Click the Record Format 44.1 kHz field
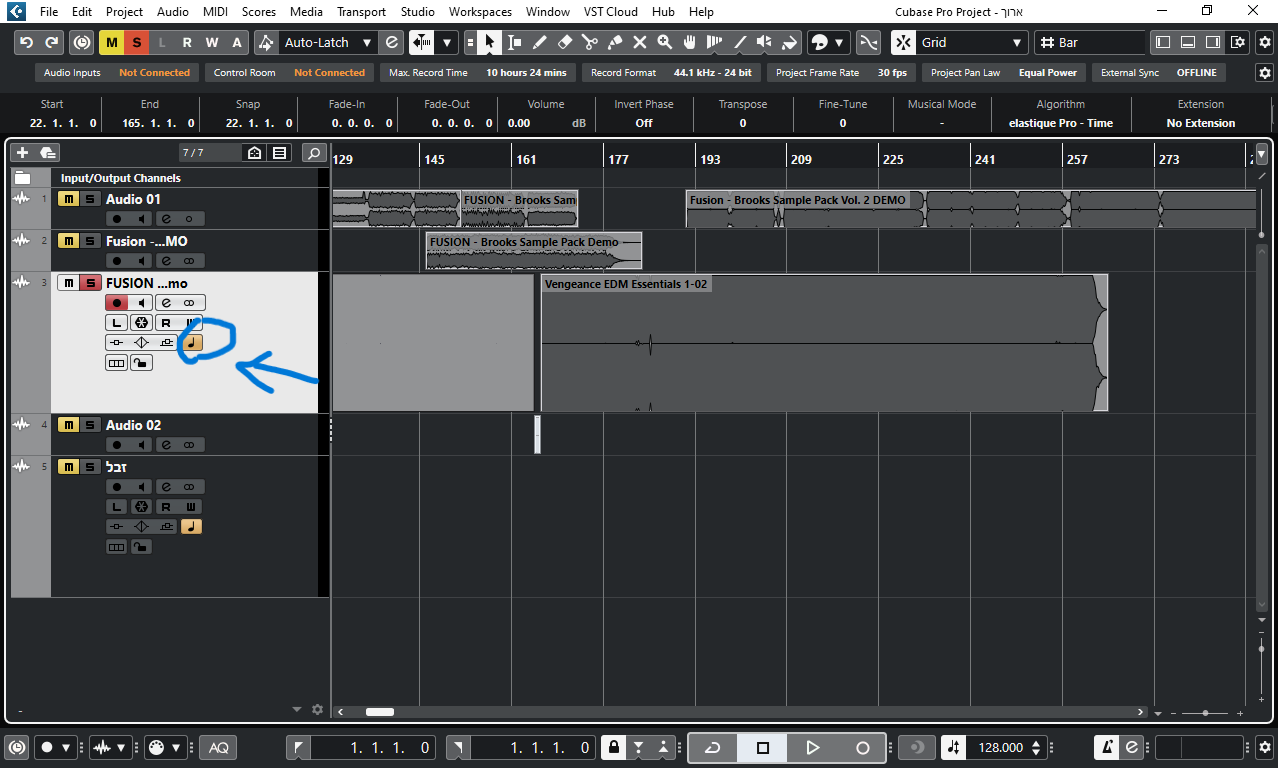 click(x=671, y=73)
